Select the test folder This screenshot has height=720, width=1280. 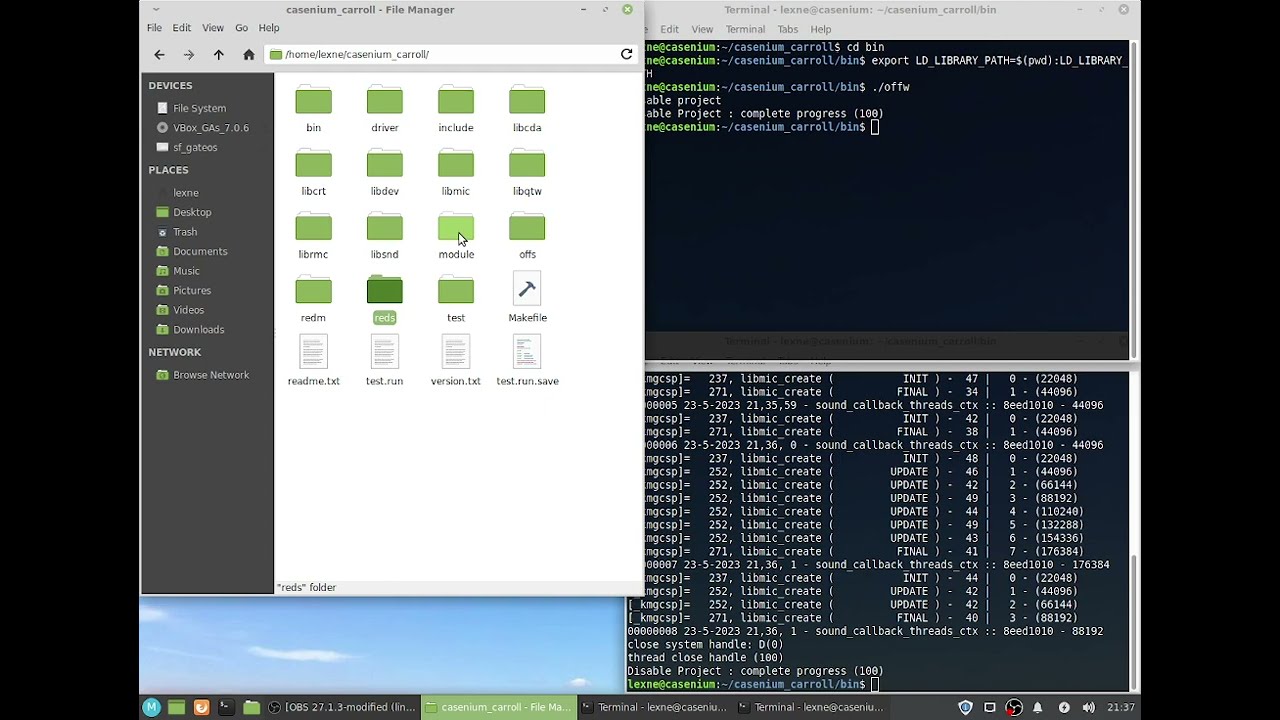(456, 299)
